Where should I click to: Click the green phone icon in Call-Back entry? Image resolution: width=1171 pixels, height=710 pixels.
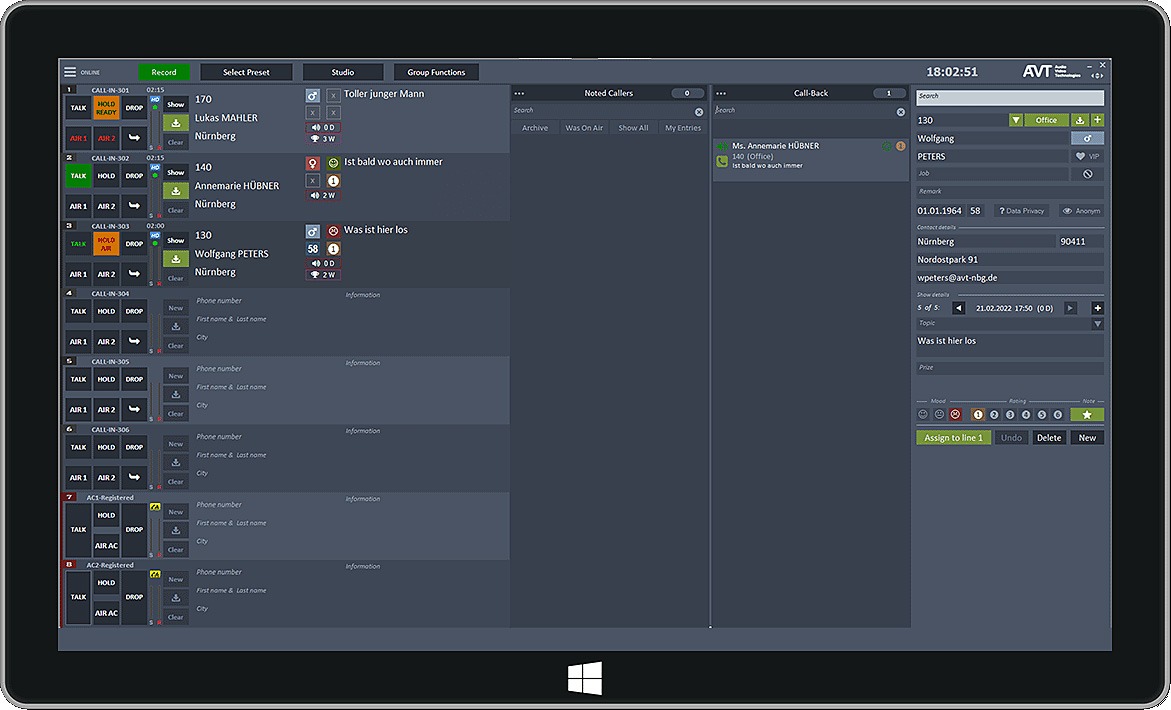[722, 161]
